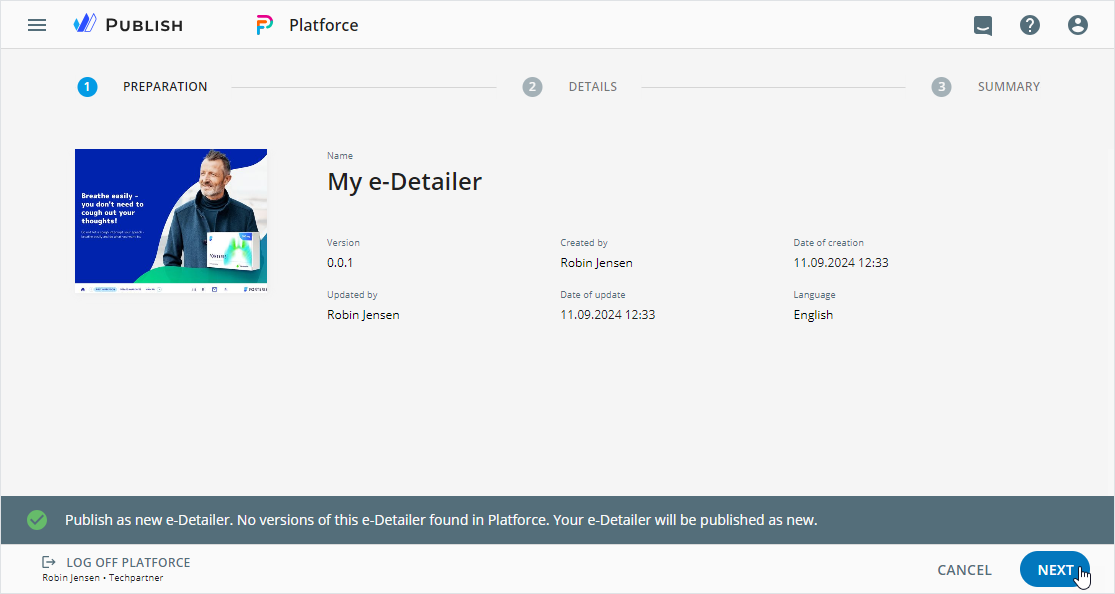Go to the Details step label

(592, 87)
